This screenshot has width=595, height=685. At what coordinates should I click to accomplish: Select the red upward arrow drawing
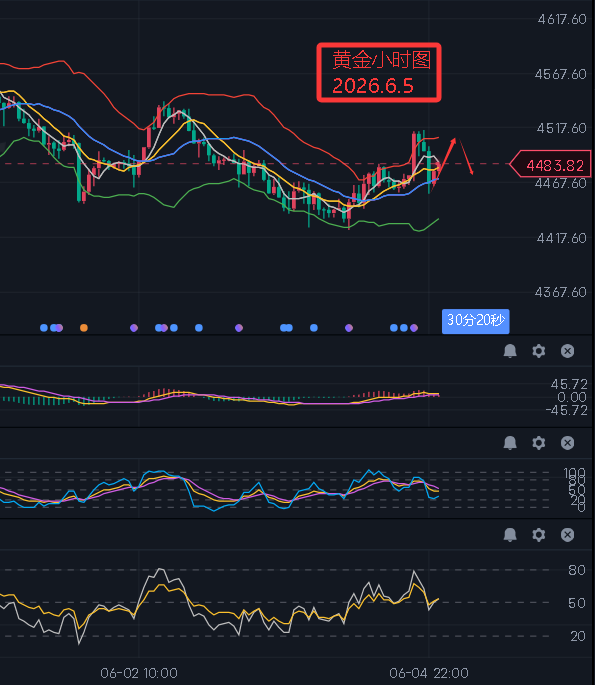pos(446,157)
